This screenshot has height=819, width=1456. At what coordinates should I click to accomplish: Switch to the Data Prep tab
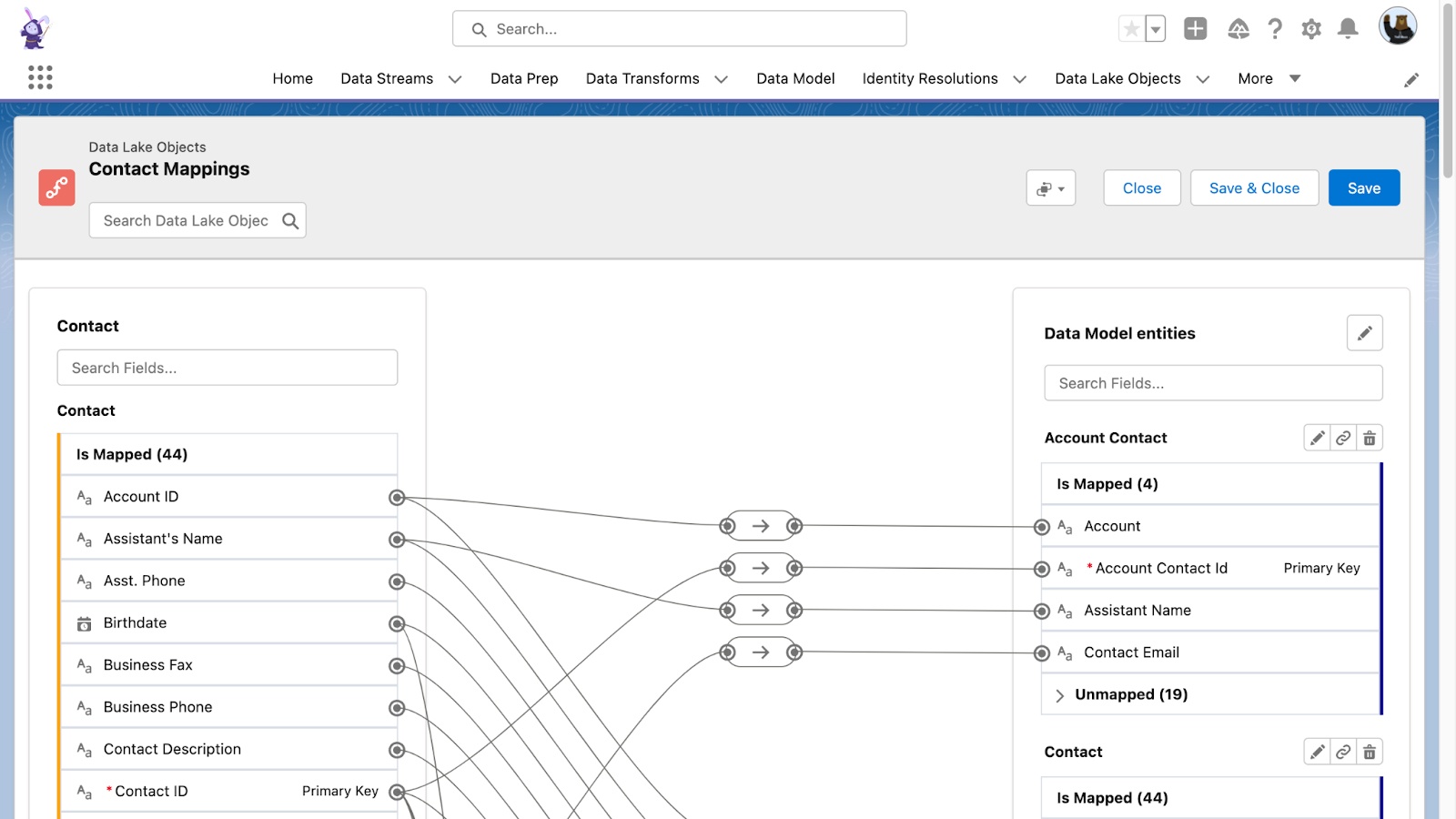pos(524,79)
